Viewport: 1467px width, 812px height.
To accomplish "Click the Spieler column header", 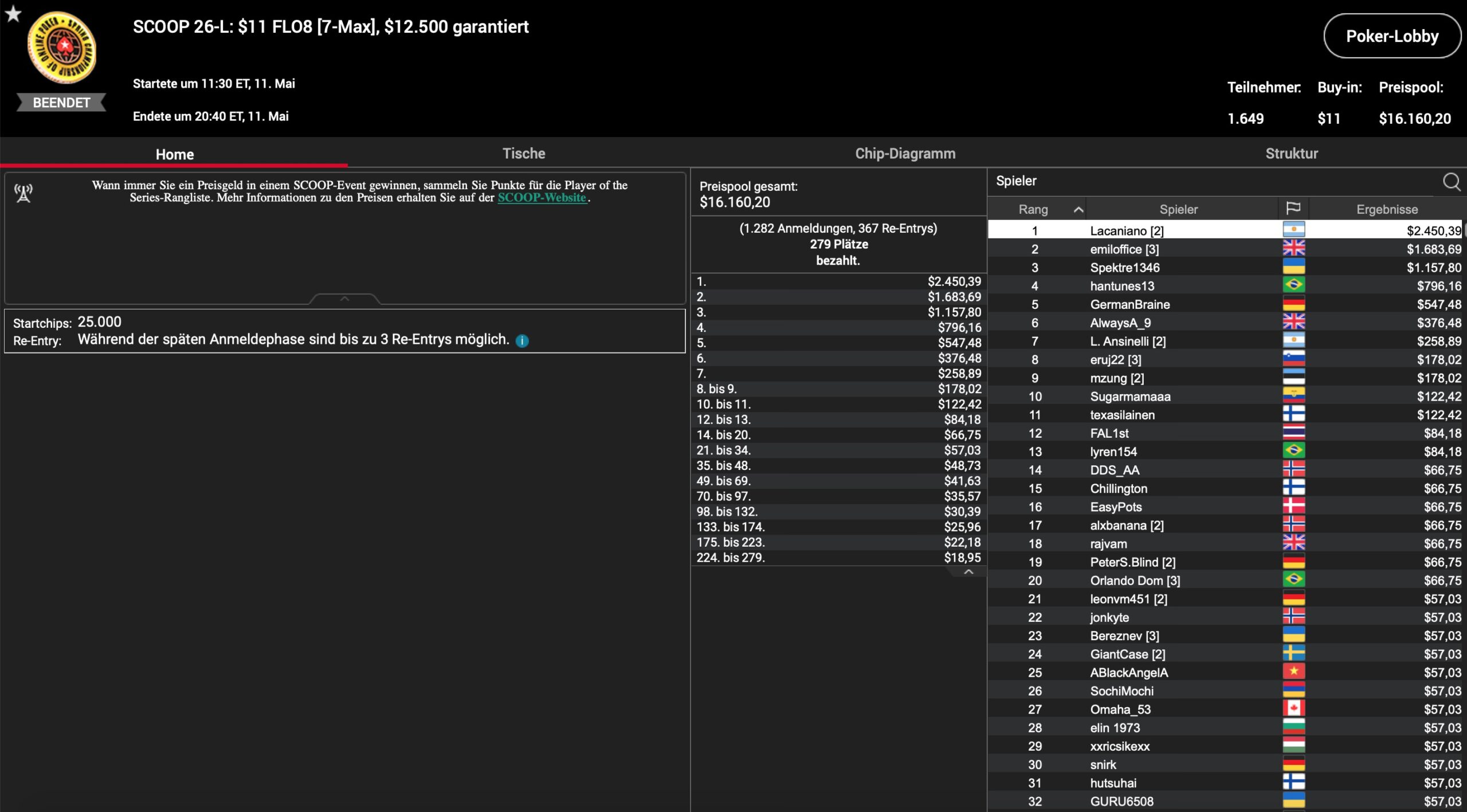I will tap(1178, 210).
